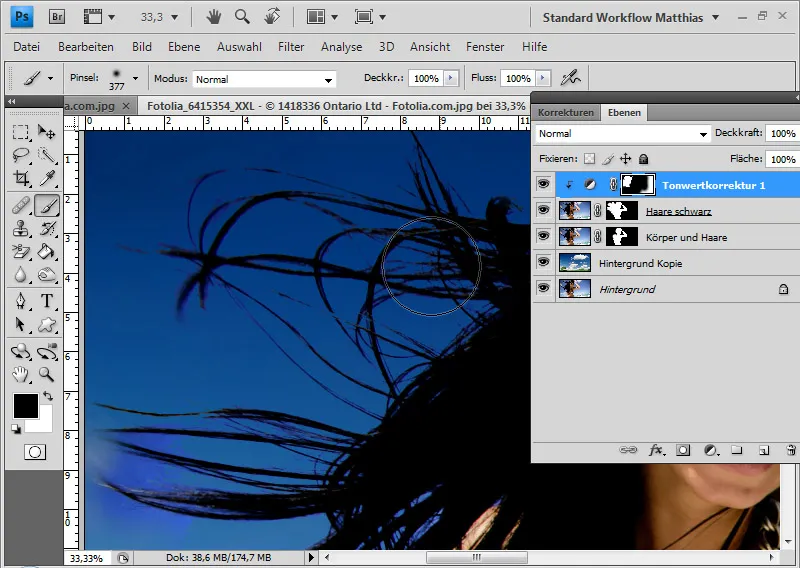Open the Deckkr. opacity slider arrow

coord(451,78)
